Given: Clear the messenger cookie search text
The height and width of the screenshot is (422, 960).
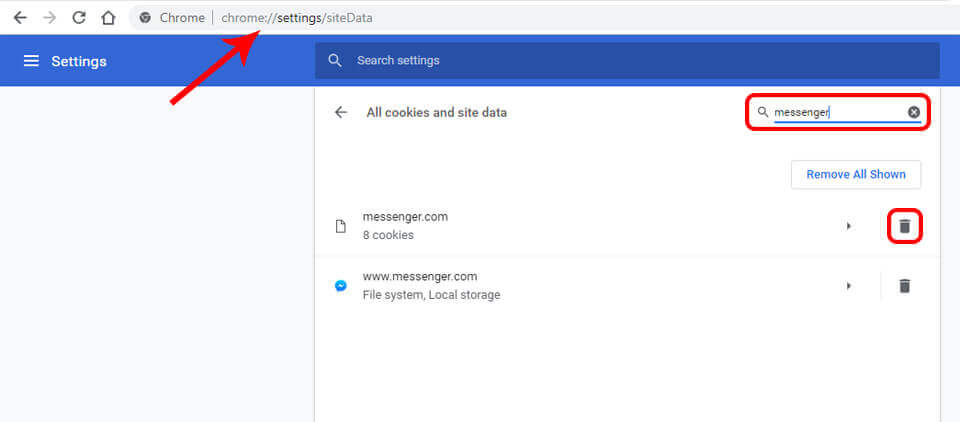Looking at the screenshot, I should tap(913, 112).
